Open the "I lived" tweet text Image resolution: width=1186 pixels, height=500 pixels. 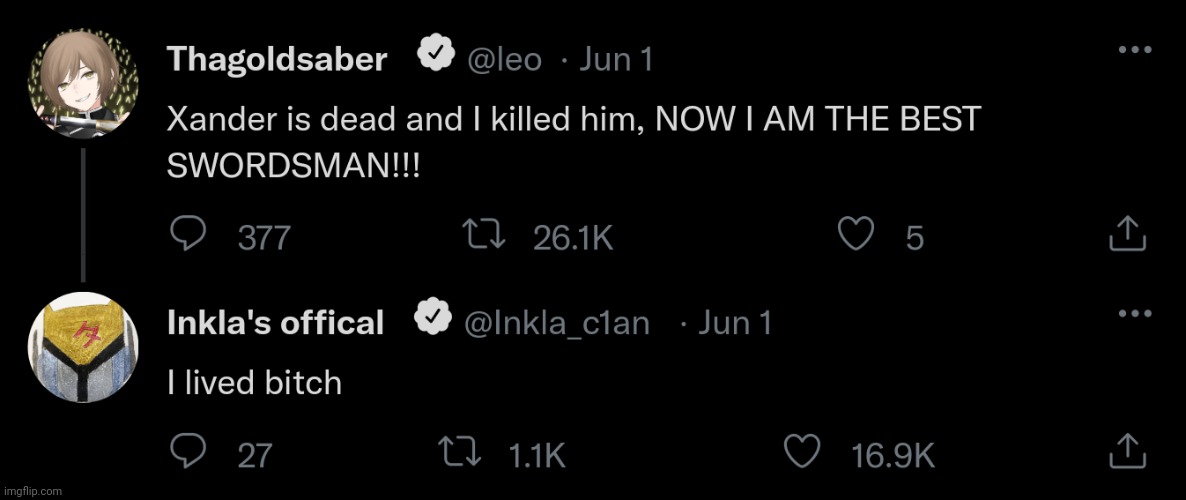pos(254,382)
